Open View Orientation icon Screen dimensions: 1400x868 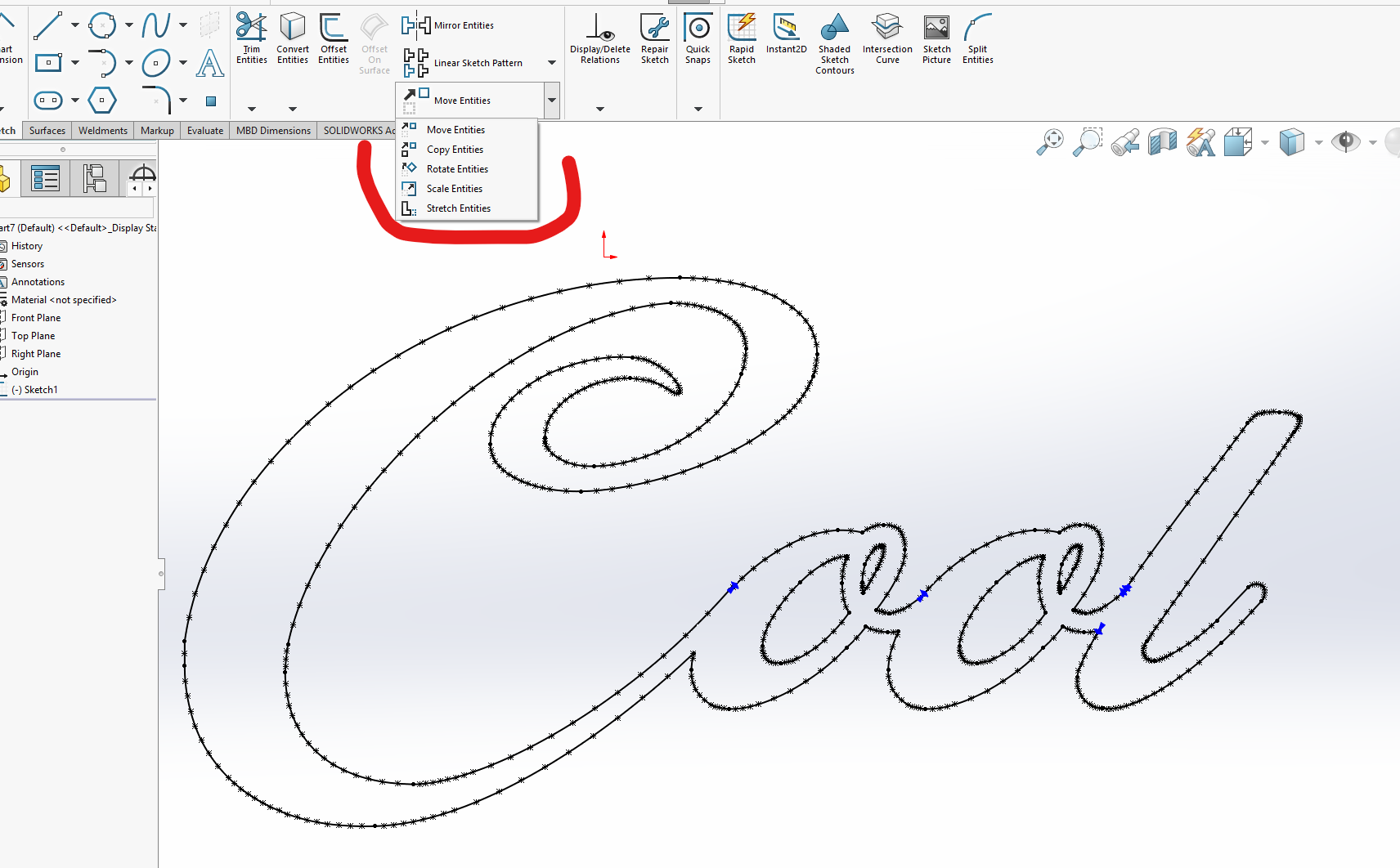coord(1238,141)
